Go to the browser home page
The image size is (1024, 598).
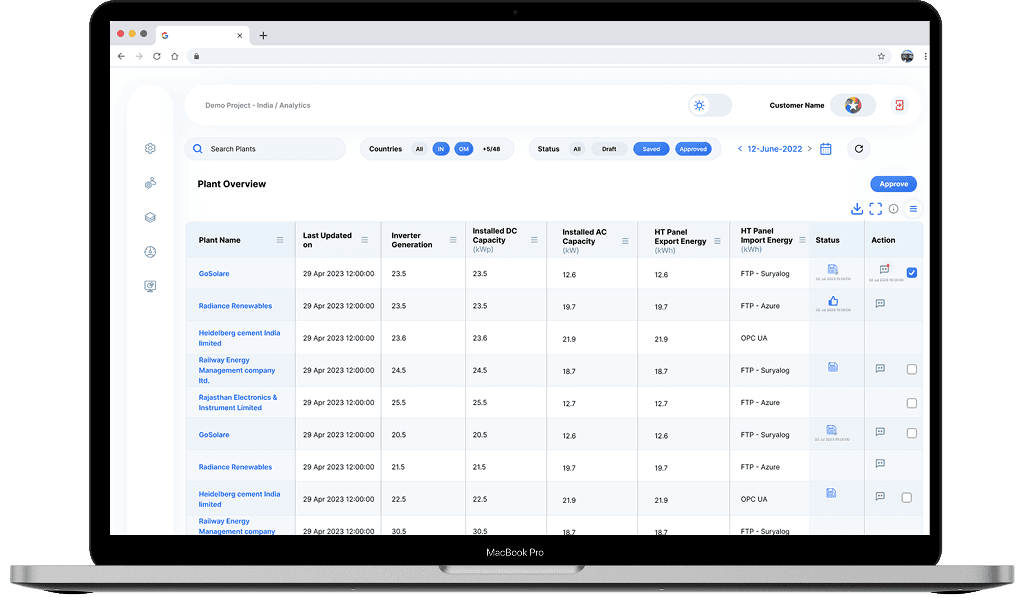click(174, 56)
